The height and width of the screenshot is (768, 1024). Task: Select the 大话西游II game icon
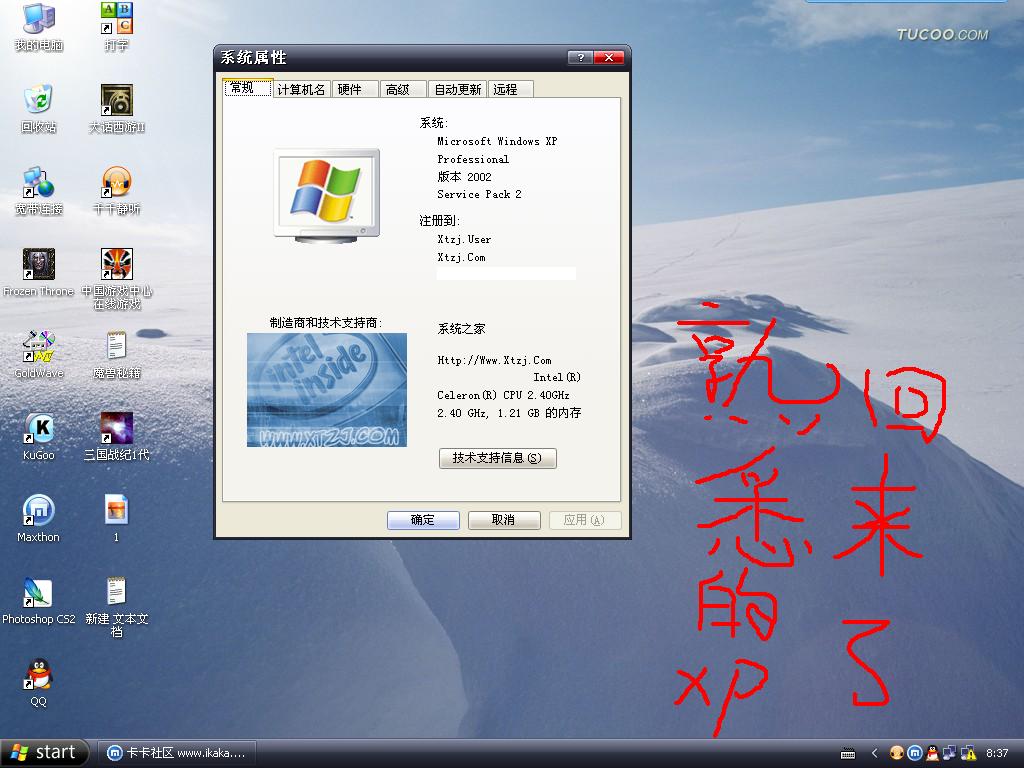pyautogui.click(x=116, y=108)
